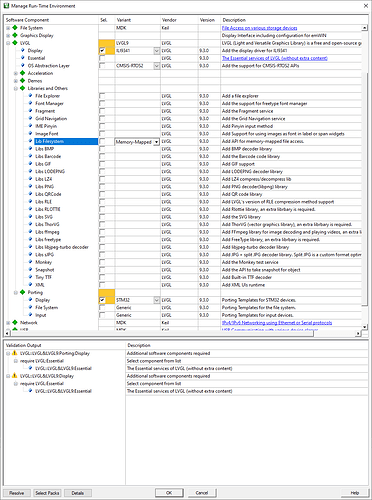Click the green diamond icon next to Demos
The width and height of the screenshot is (372, 500).
pyautogui.click(x=22, y=81)
